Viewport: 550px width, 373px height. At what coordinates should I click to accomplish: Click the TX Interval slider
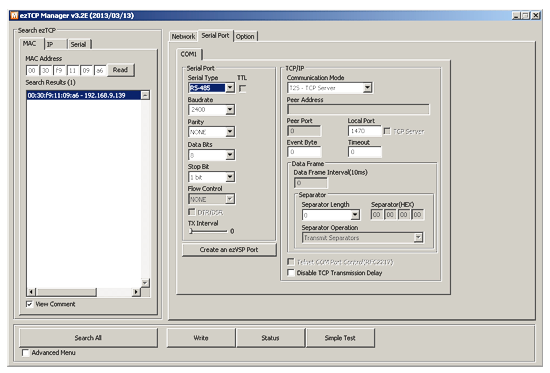coord(208,231)
